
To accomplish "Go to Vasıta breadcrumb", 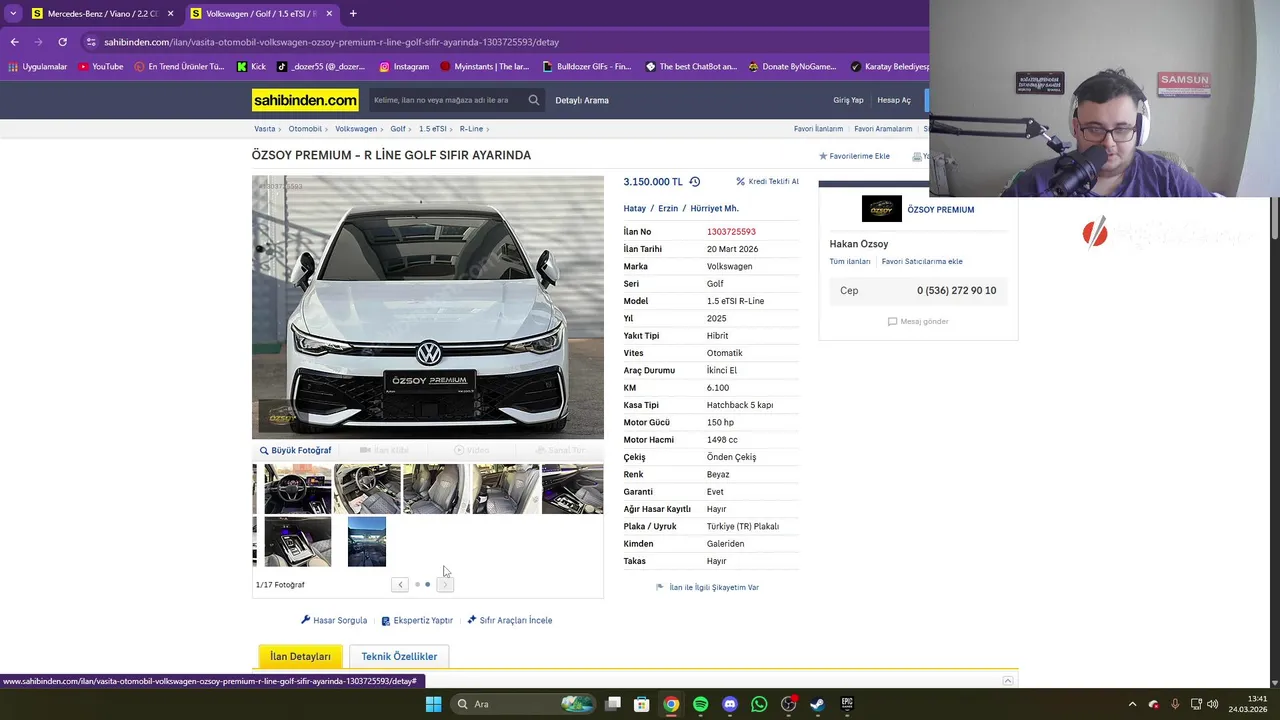I will tap(264, 129).
